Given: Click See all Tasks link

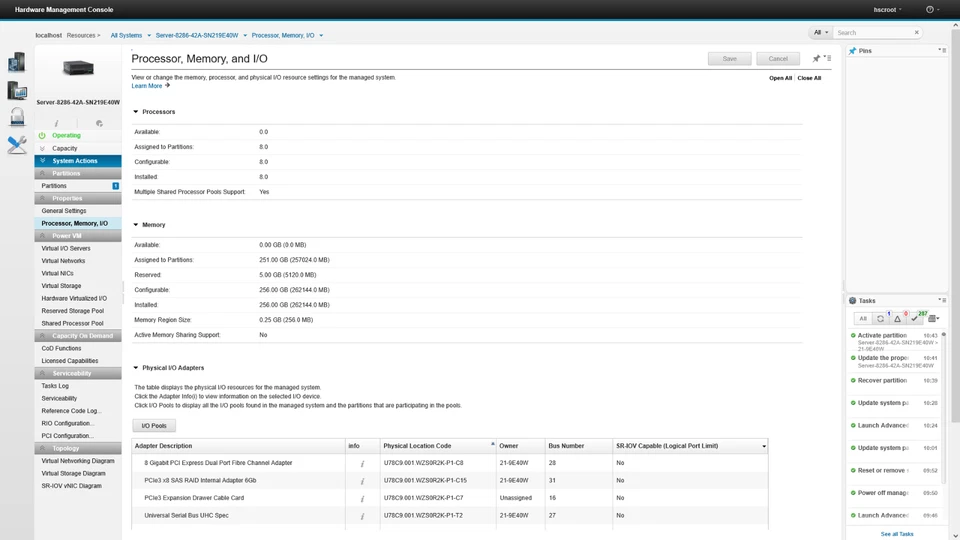Looking at the screenshot, I should click(x=896, y=534).
